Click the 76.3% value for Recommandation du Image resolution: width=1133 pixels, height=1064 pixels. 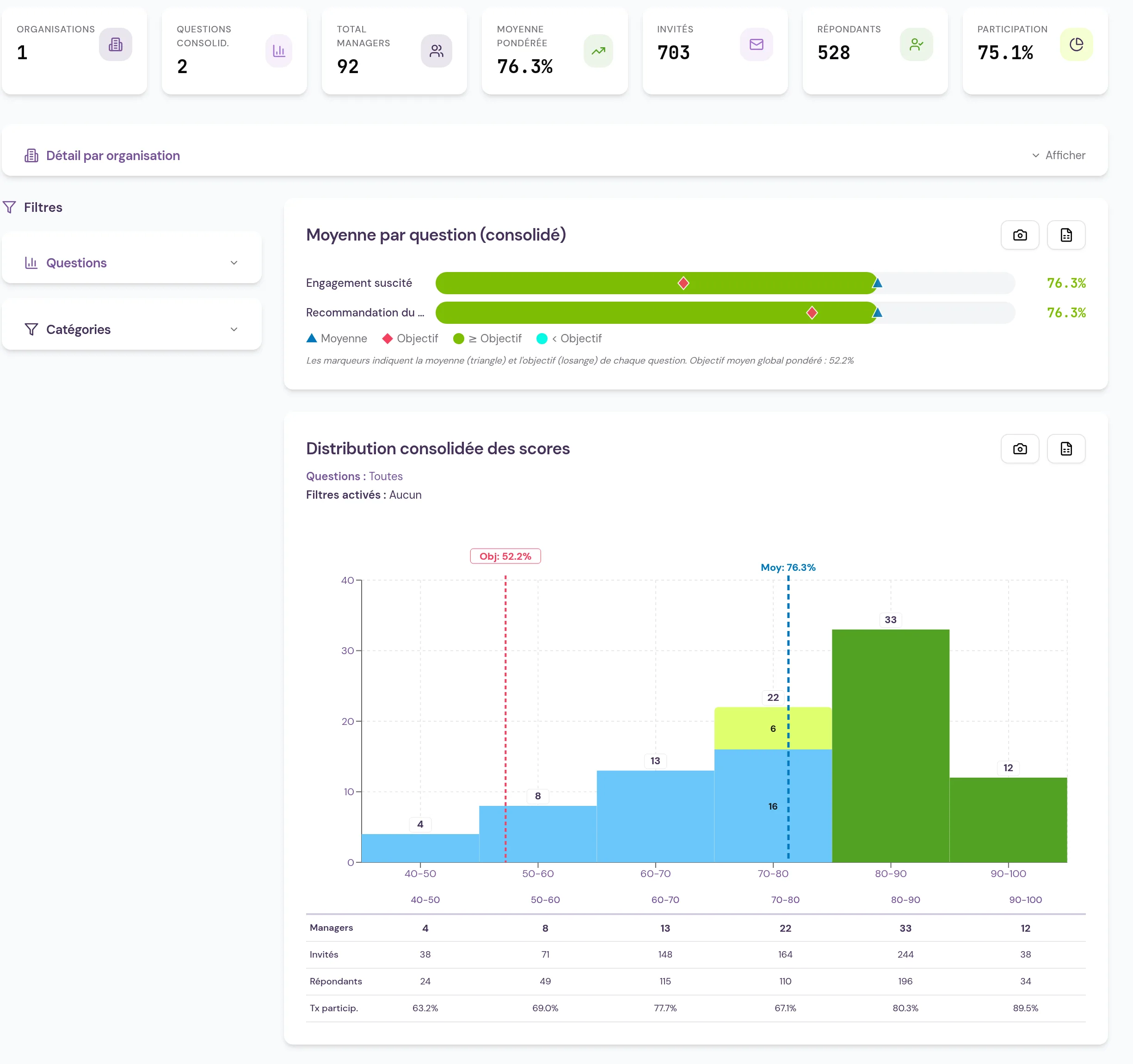coord(1066,312)
